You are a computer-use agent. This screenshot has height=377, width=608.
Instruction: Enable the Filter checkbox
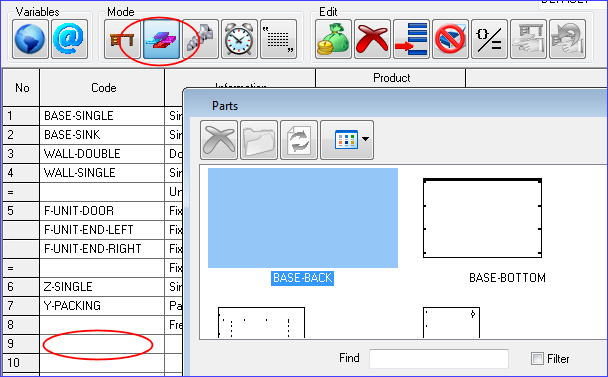(x=537, y=358)
